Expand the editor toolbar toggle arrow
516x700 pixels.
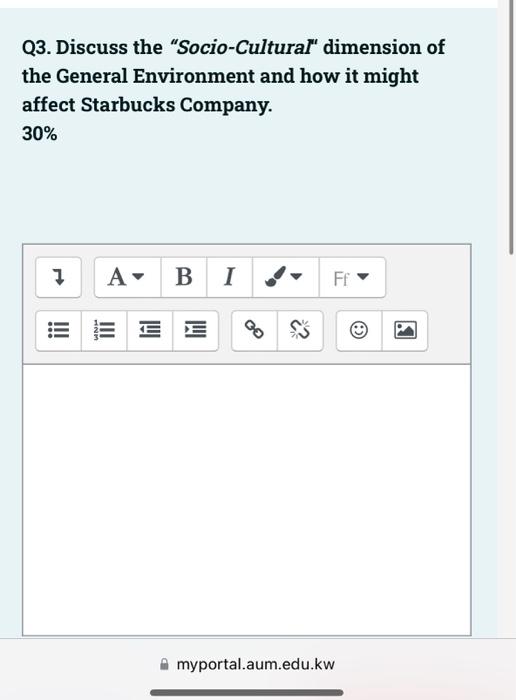tap(58, 277)
